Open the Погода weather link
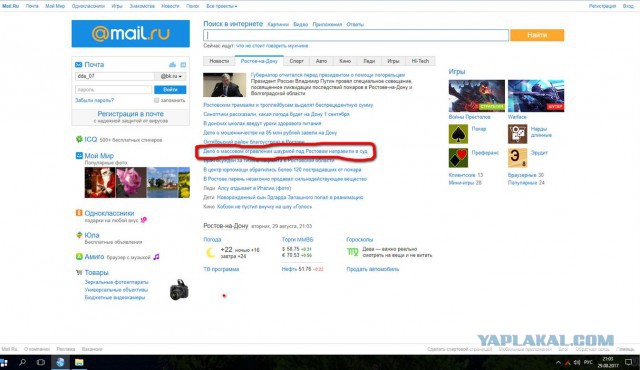The image size is (640, 370). point(212,239)
